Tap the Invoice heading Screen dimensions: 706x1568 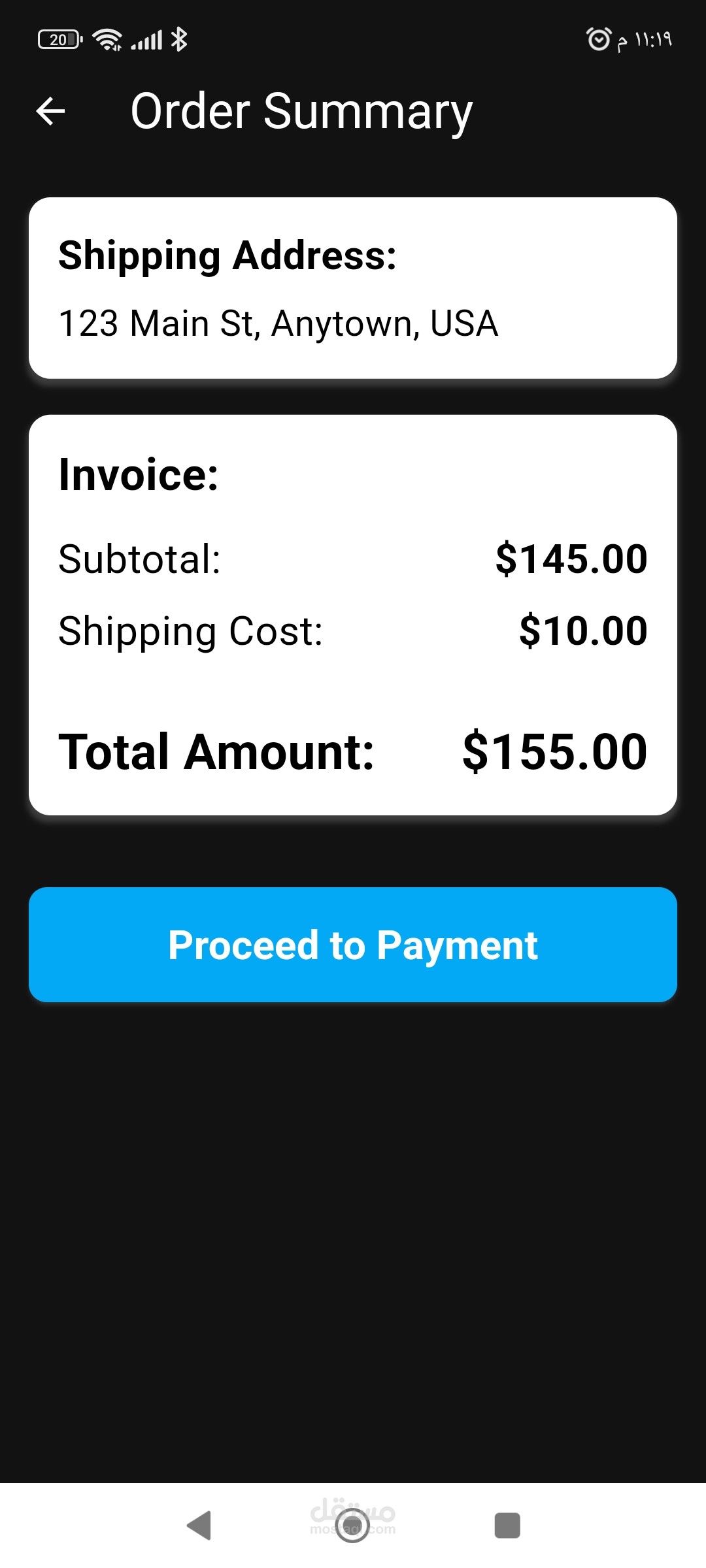139,474
